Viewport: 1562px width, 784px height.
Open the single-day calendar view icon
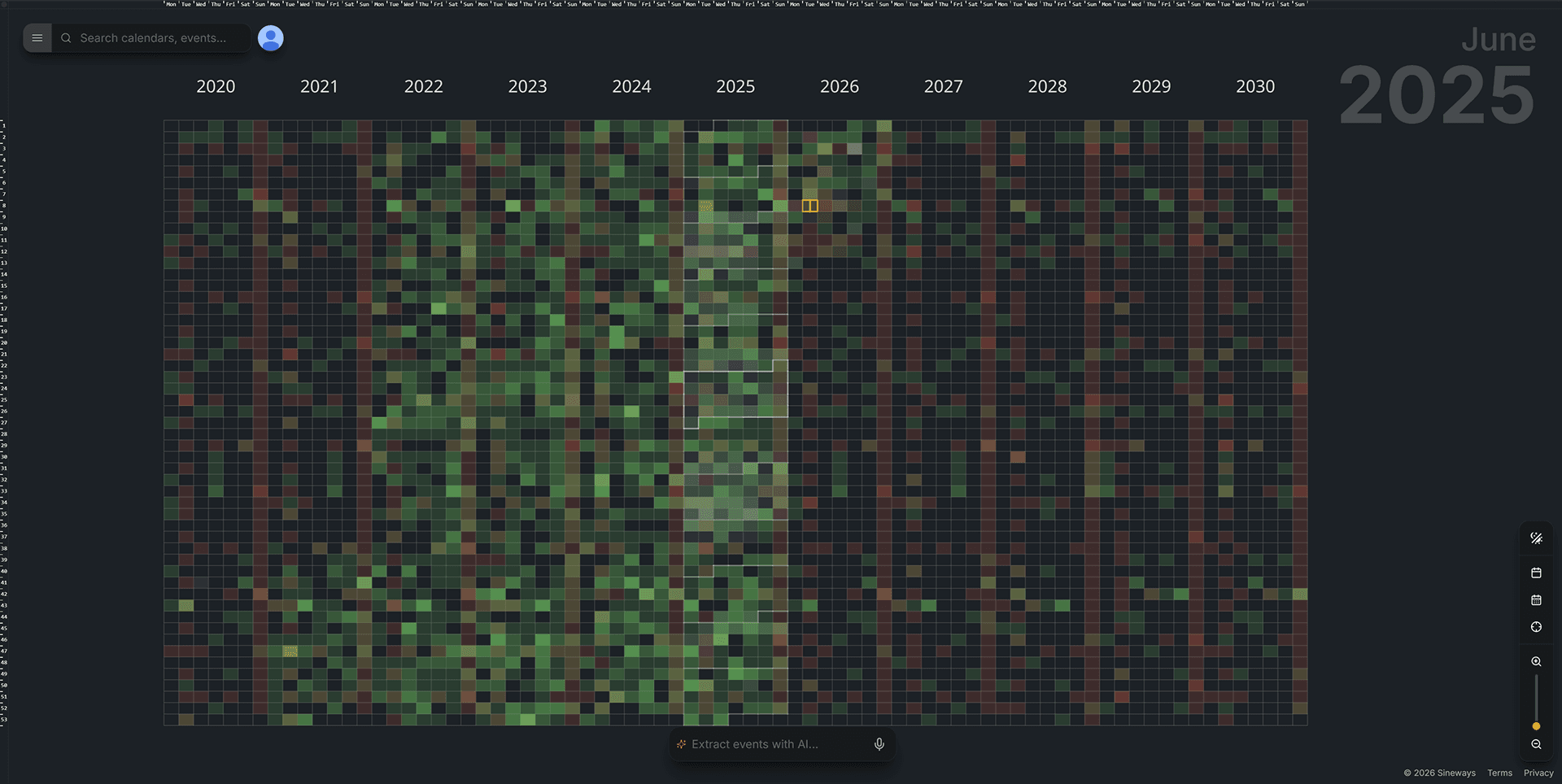(1536, 573)
